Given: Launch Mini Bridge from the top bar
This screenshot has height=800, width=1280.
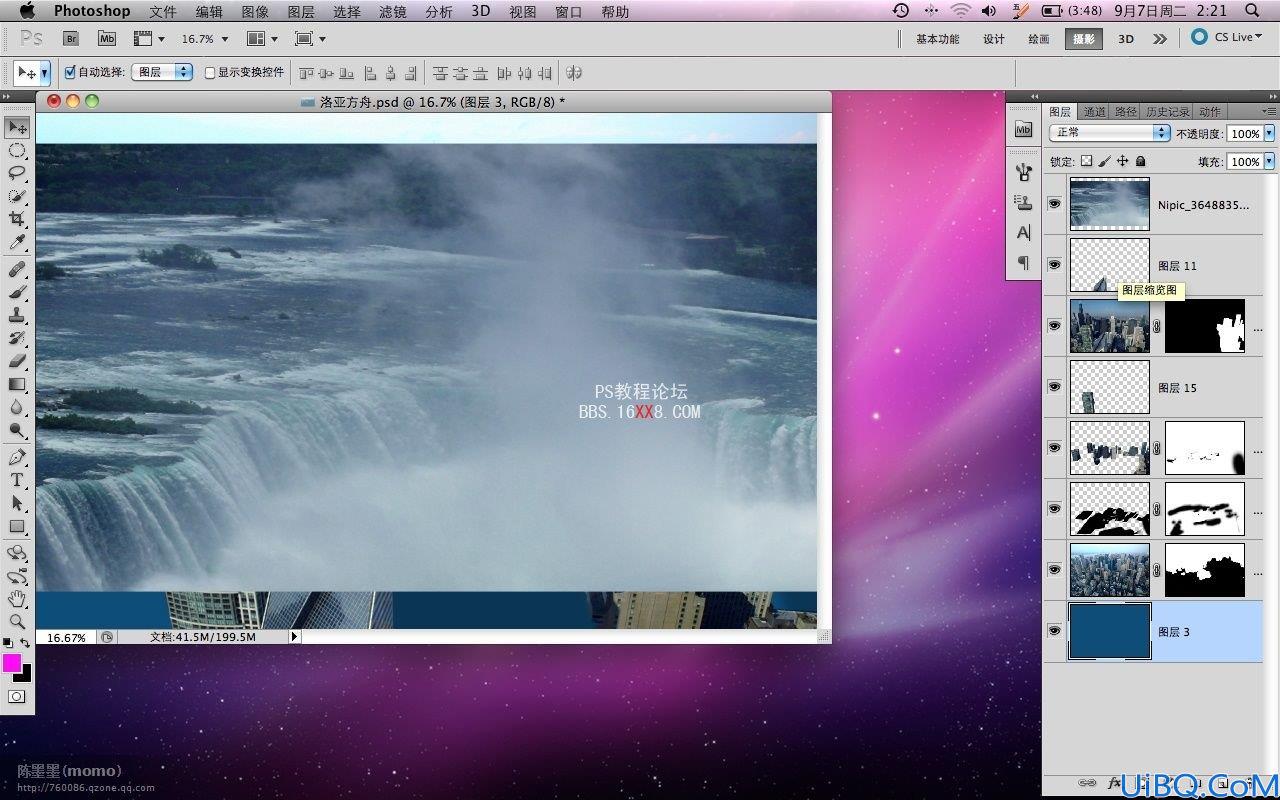Looking at the screenshot, I should pos(107,38).
